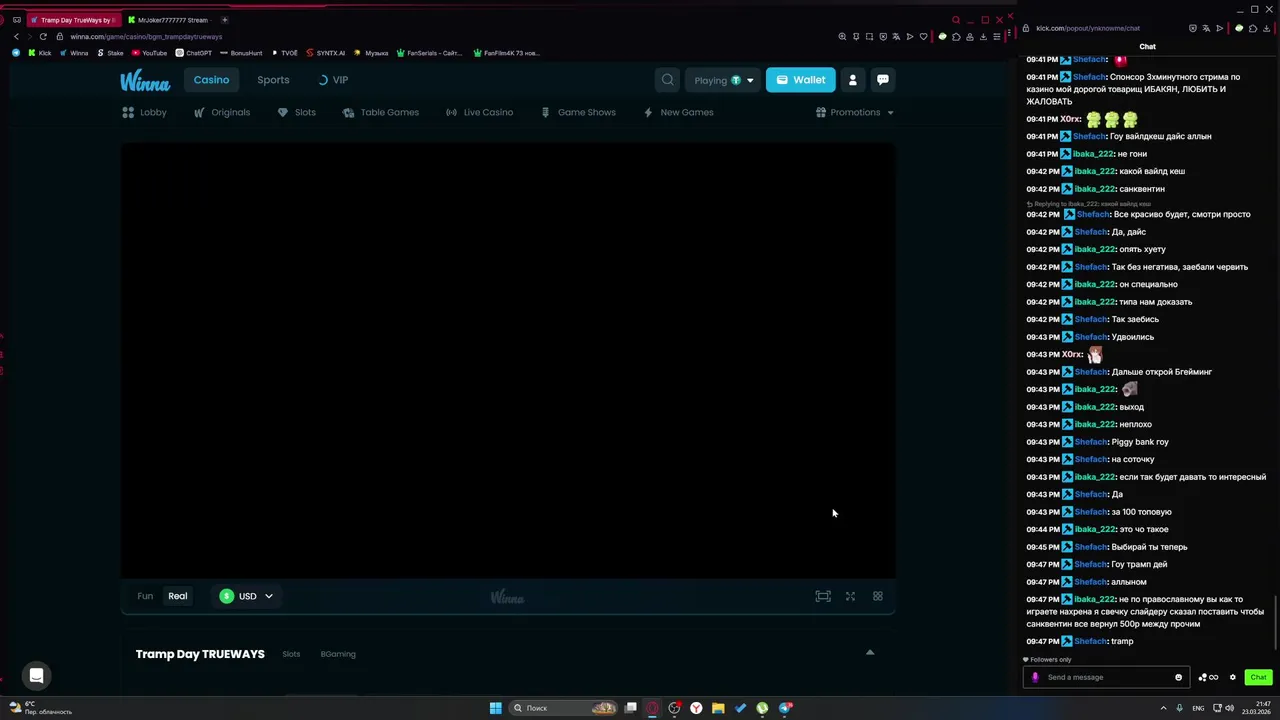Switch to the Casino tab
Screen dimensions: 1280x720
(x=211, y=80)
